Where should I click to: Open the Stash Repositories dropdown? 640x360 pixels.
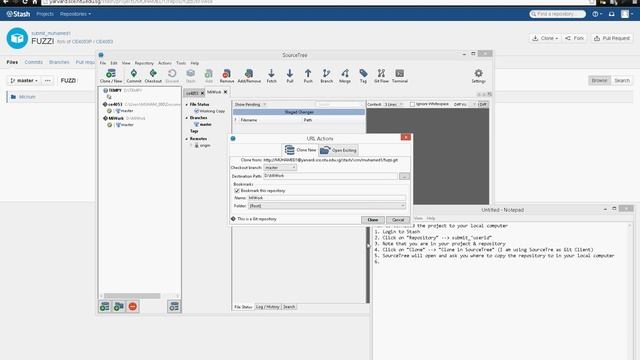click(76, 14)
